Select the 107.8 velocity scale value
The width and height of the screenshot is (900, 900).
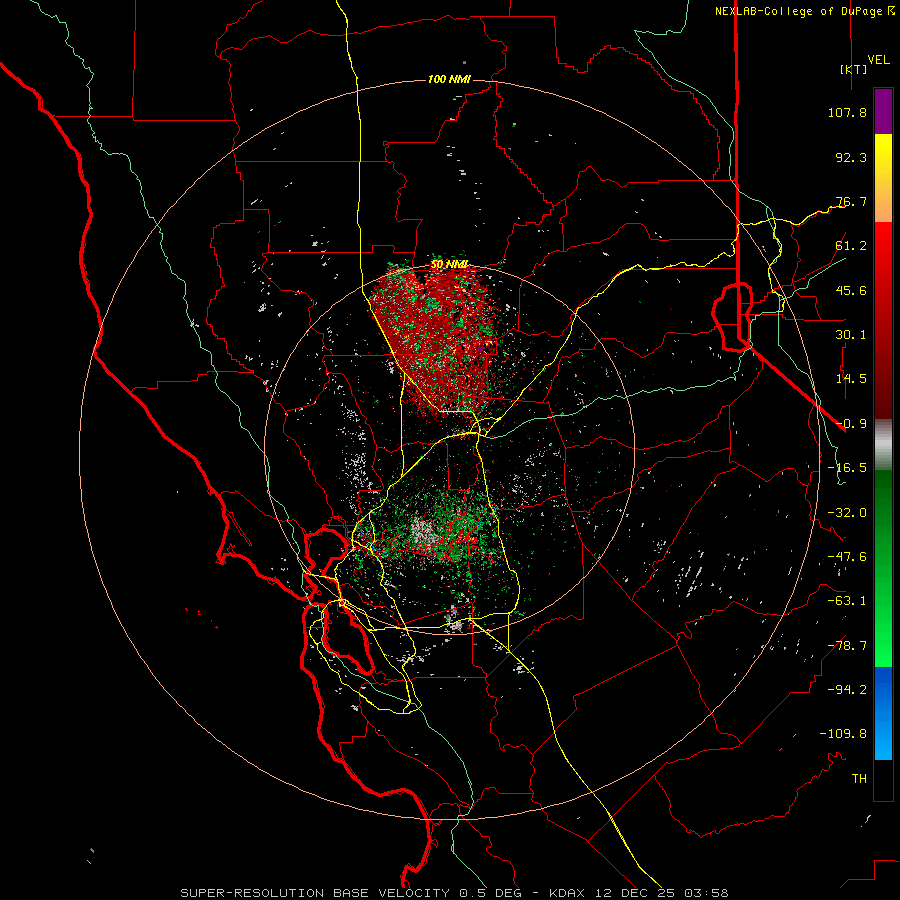[x=847, y=112]
